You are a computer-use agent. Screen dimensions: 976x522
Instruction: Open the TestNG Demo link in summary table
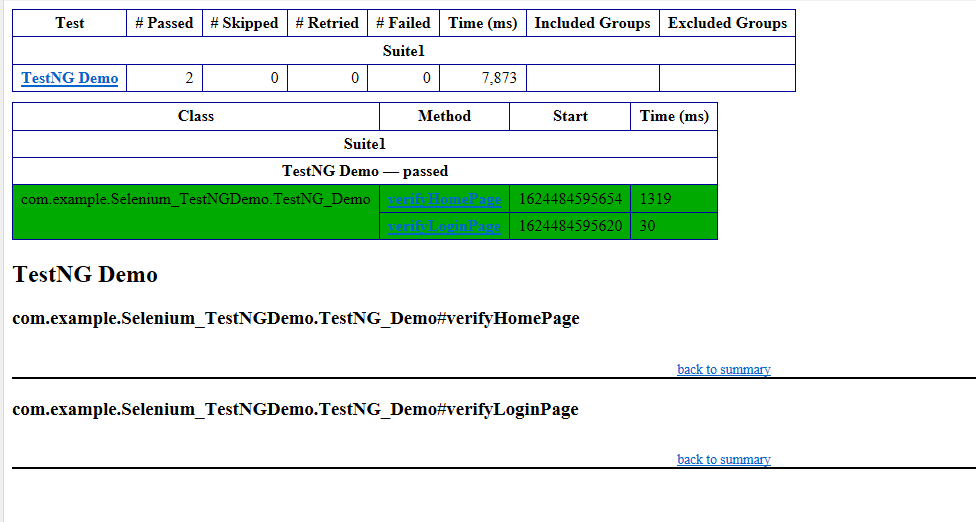pos(70,78)
